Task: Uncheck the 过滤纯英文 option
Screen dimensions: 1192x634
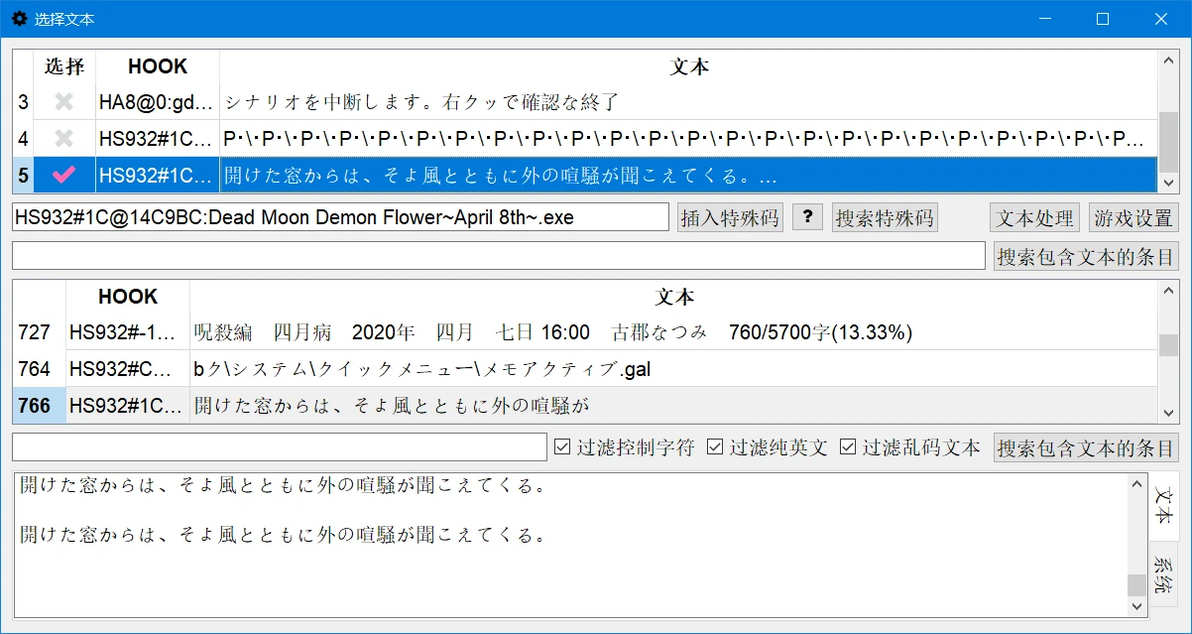Action: click(715, 447)
